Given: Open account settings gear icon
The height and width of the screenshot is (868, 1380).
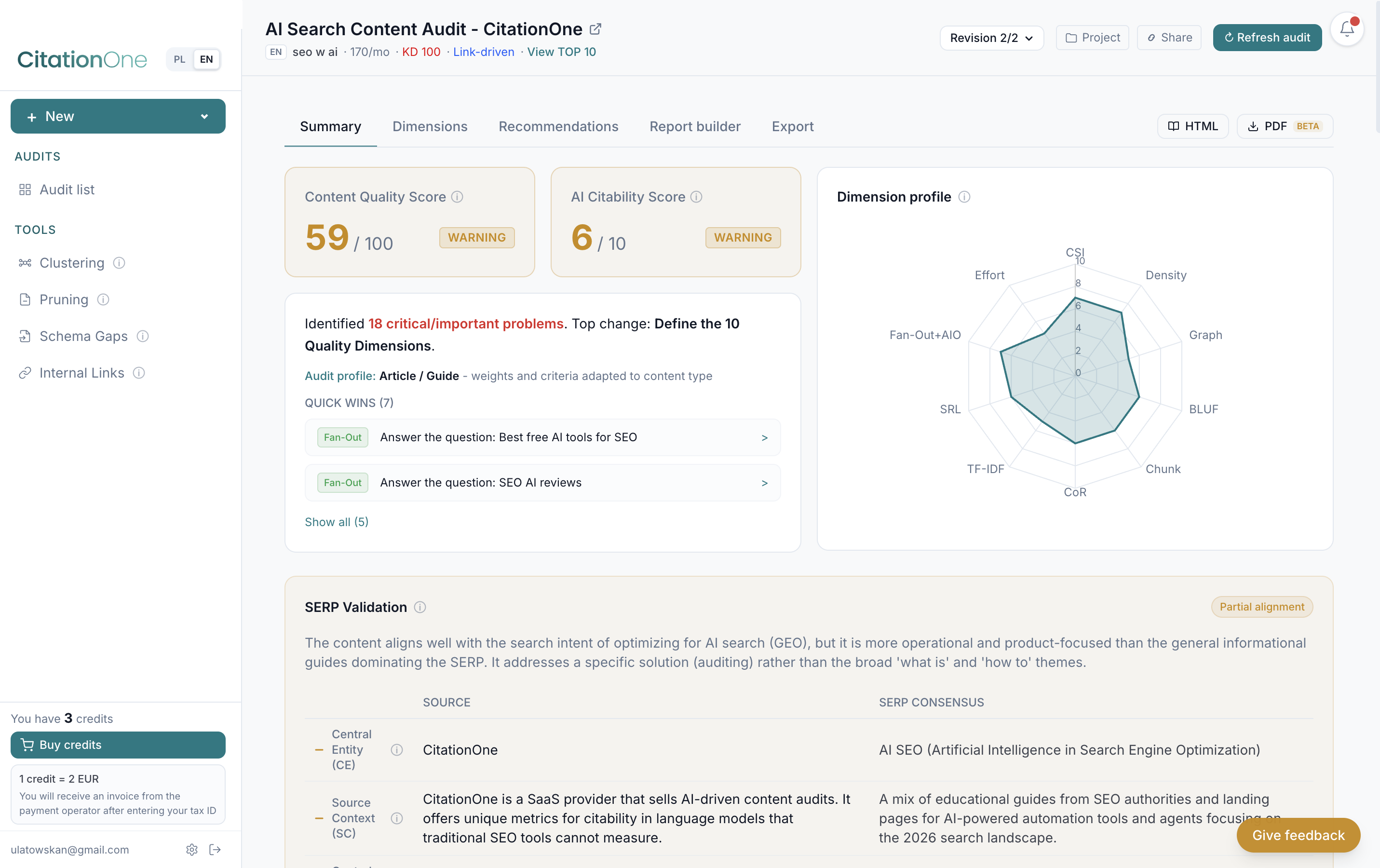Looking at the screenshot, I should point(192,850).
